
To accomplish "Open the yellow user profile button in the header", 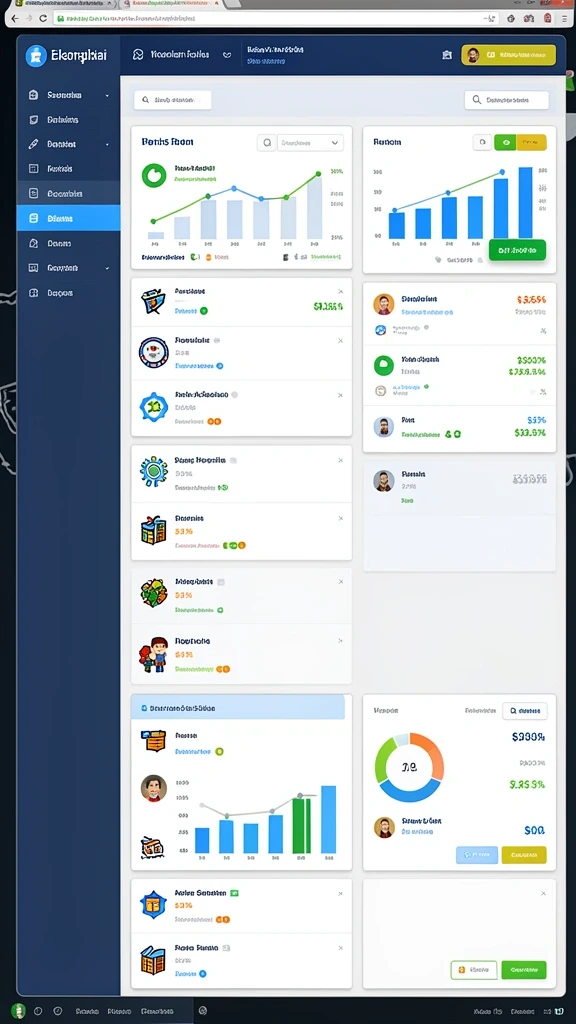I will (x=509, y=56).
